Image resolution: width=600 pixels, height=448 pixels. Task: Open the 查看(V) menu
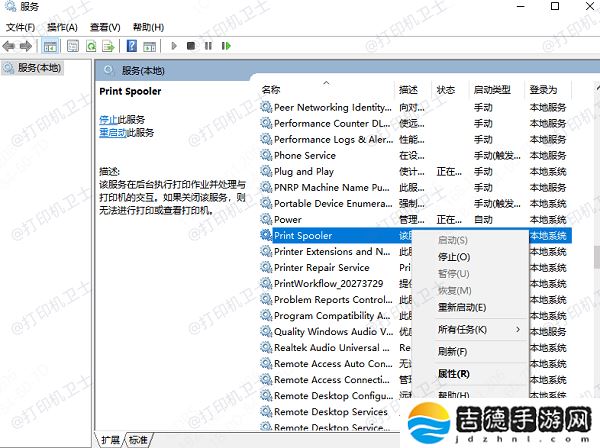click(105, 27)
